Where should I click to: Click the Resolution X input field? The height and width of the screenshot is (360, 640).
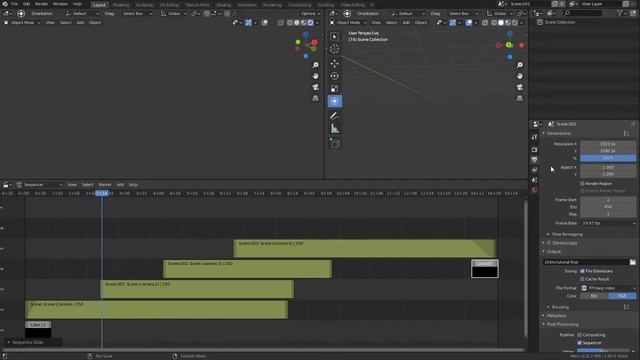[x=608, y=144]
